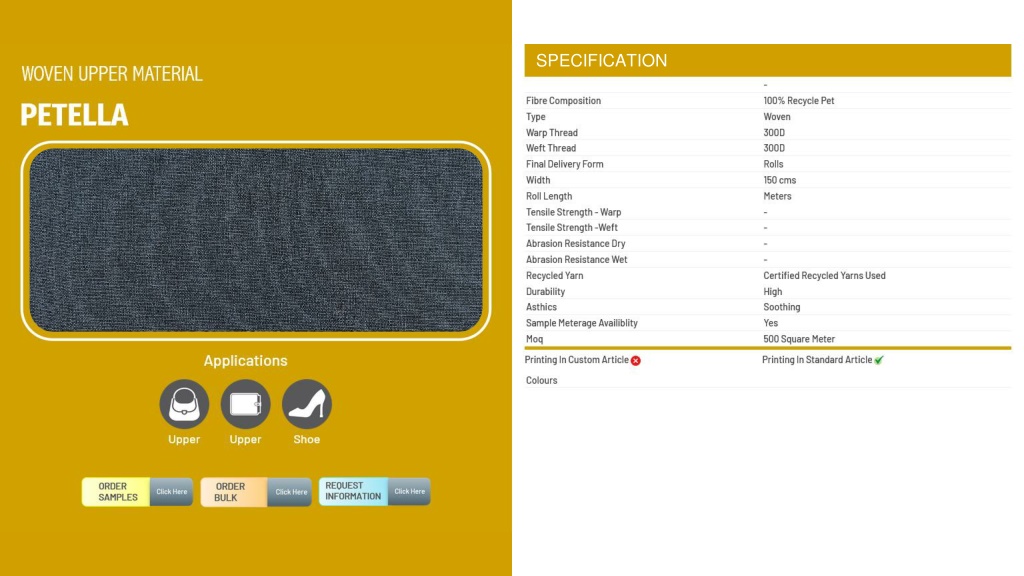Image resolution: width=1024 pixels, height=576 pixels.
Task: Select the value Woven
Action: click(x=776, y=117)
